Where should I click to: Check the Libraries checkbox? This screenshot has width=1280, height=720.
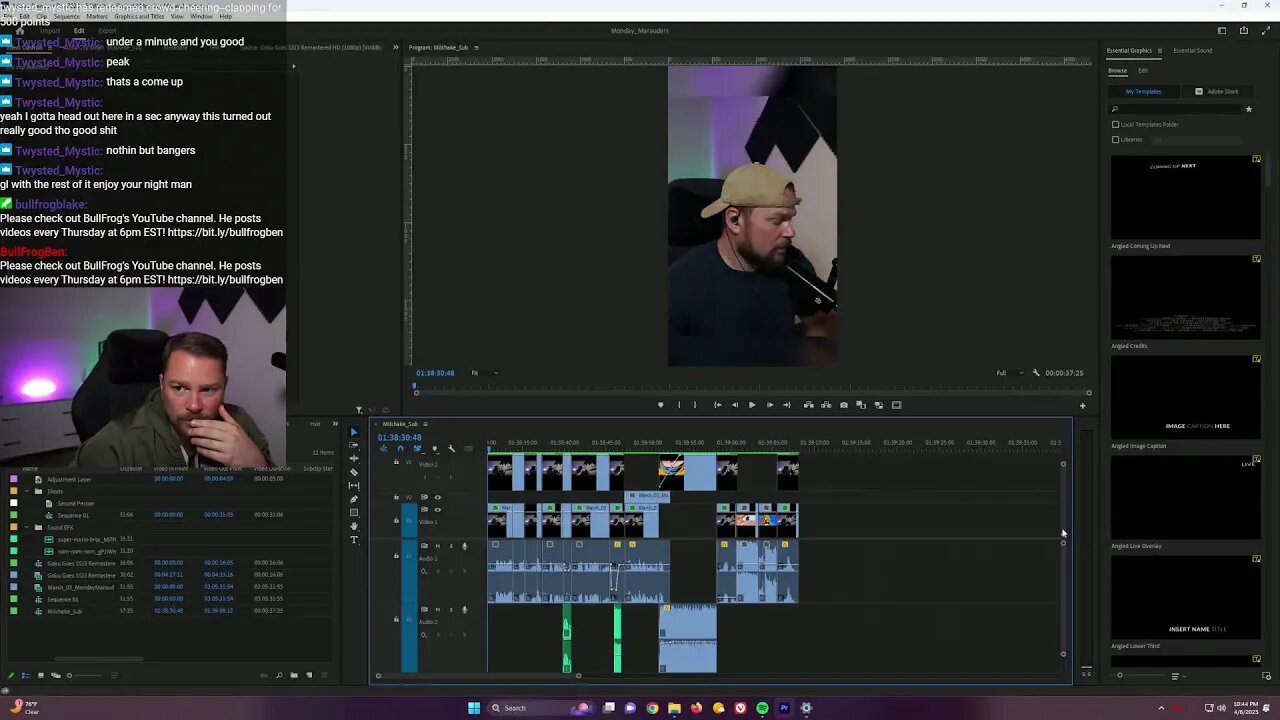[x=1116, y=139]
